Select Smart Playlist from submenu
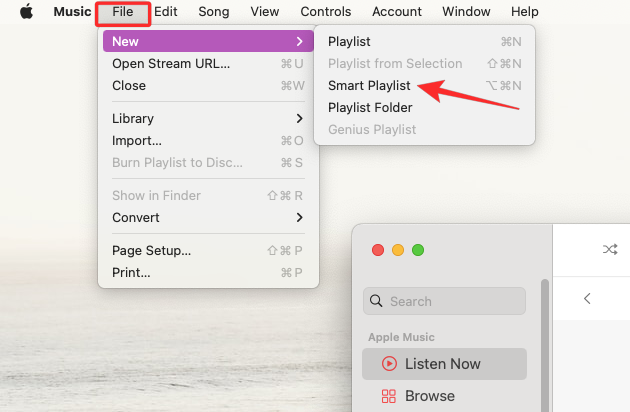630x412 pixels. coord(369,85)
